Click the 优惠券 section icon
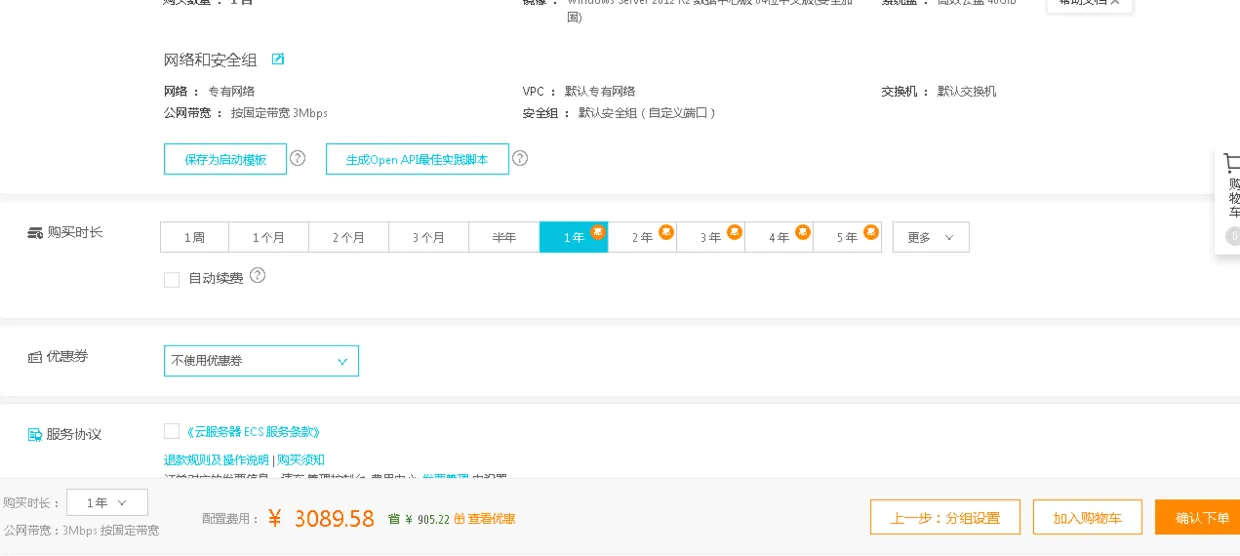The image size is (1240, 556). click(x=35, y=356)
